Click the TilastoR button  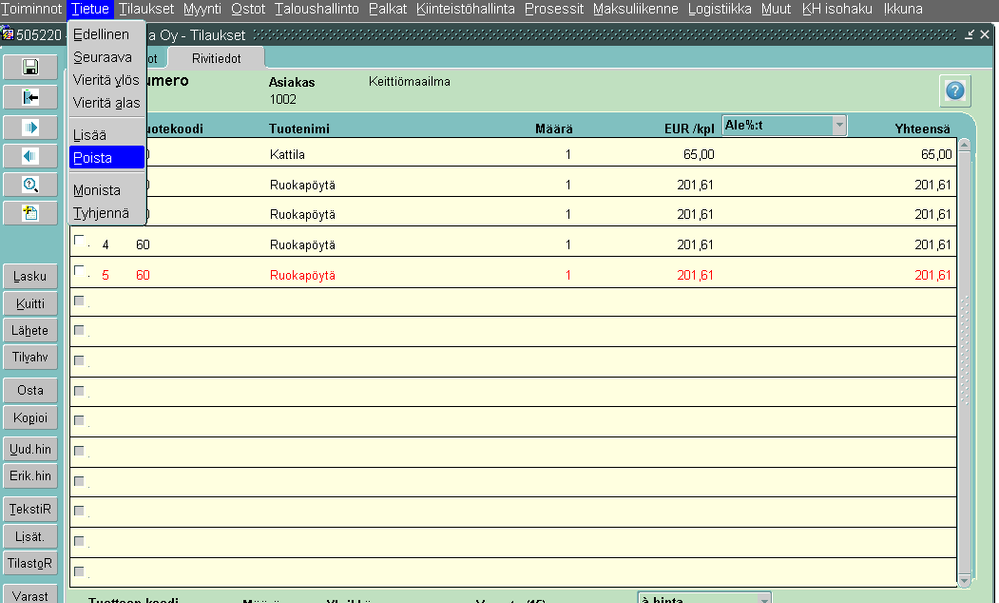pos(30,563)
